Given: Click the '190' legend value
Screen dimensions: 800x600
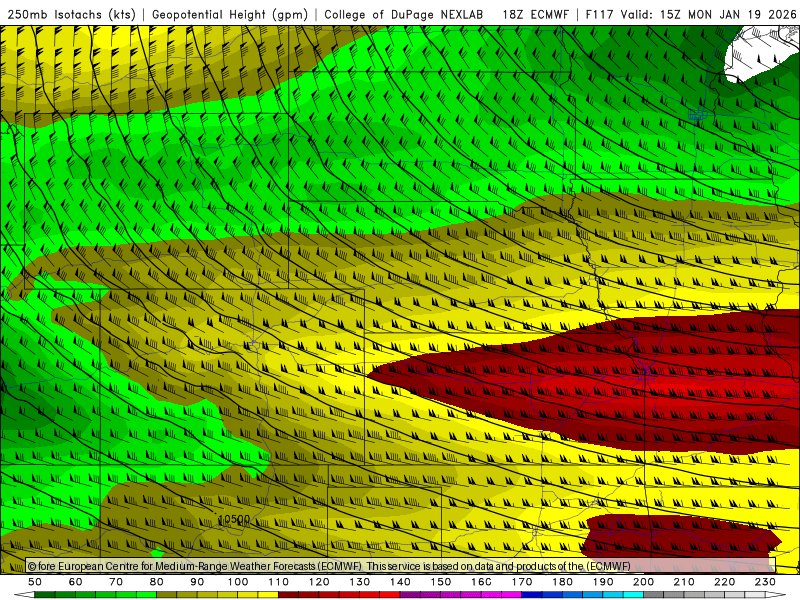Looking at the screenshot, I should 603,582.
